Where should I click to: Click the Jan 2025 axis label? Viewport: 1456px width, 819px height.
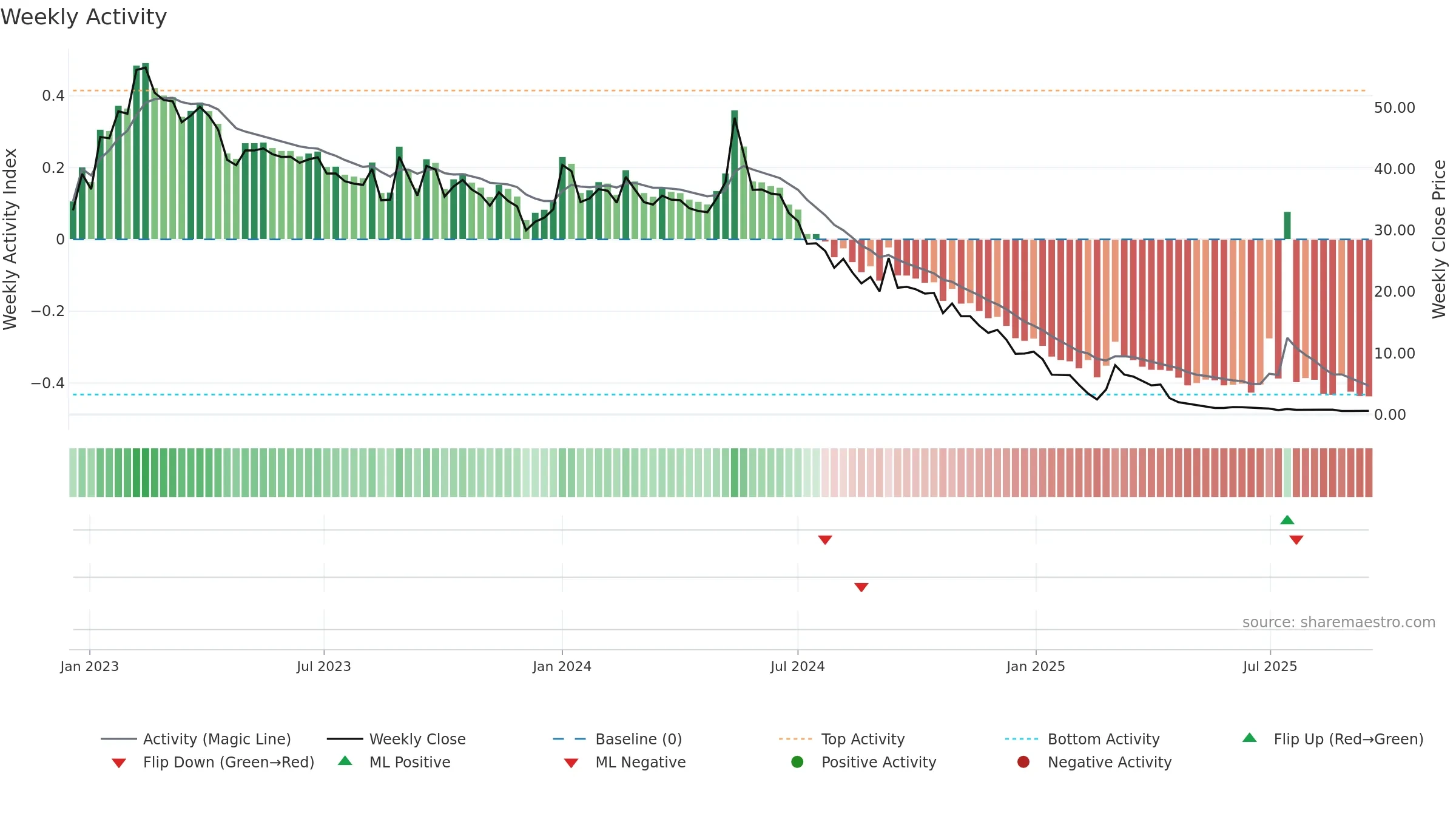1036,667
